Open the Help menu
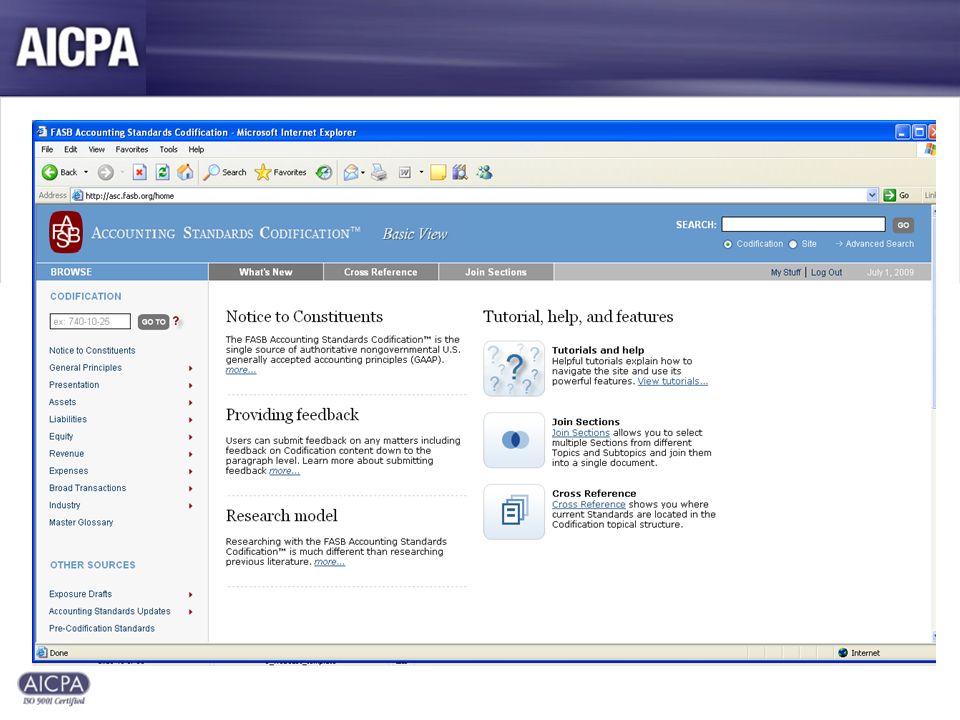Screen dimensions: 960x720 coord(196,149)
